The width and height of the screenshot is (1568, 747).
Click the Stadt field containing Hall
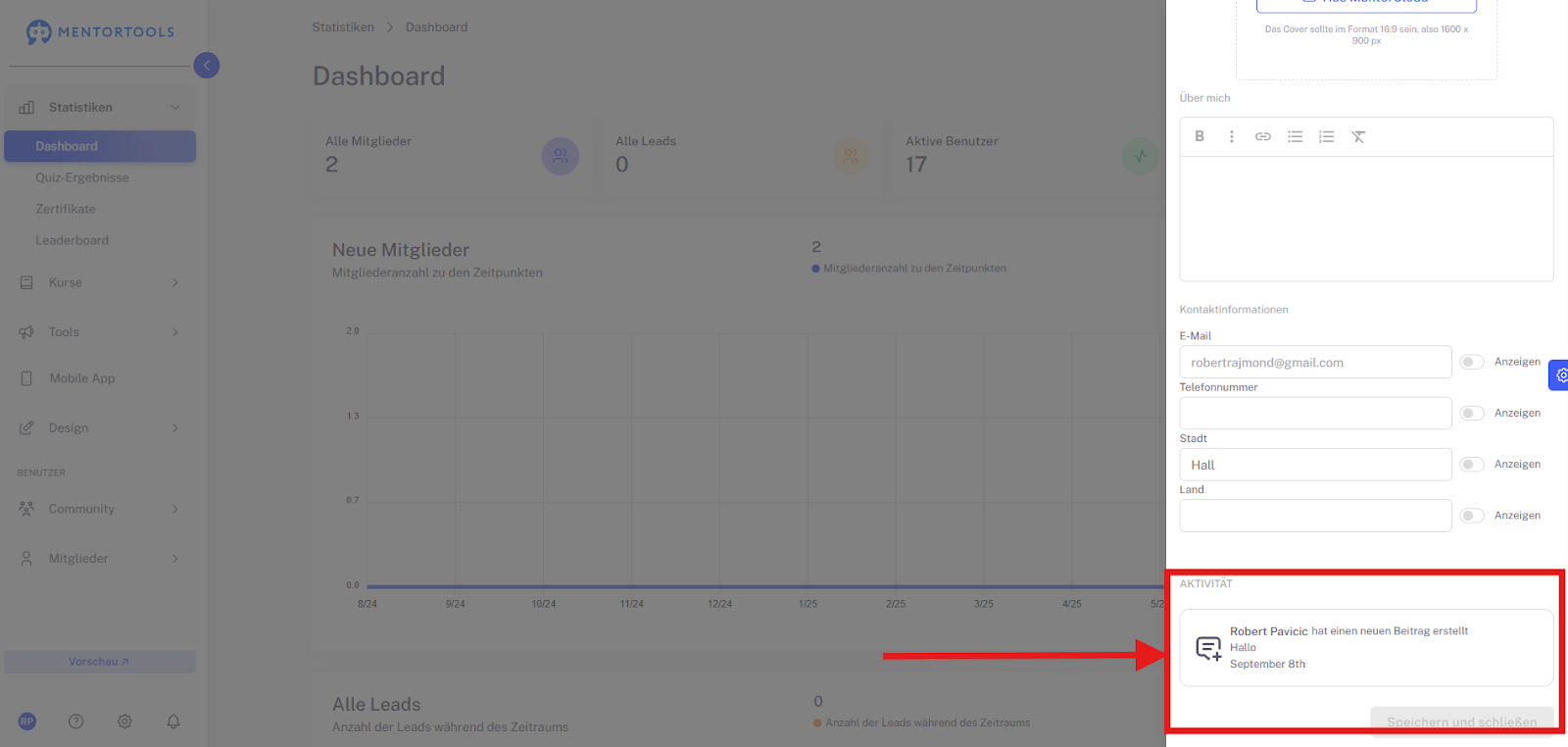click(1315, 465)
